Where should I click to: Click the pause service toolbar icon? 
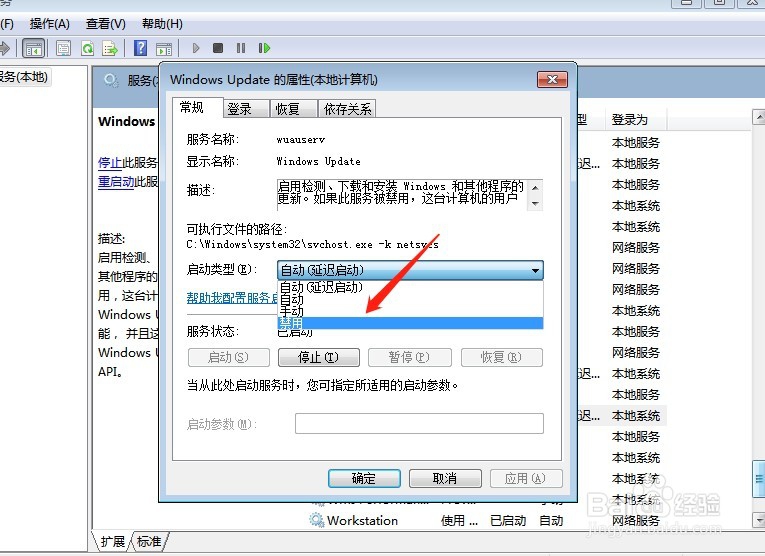click(241, 48)
